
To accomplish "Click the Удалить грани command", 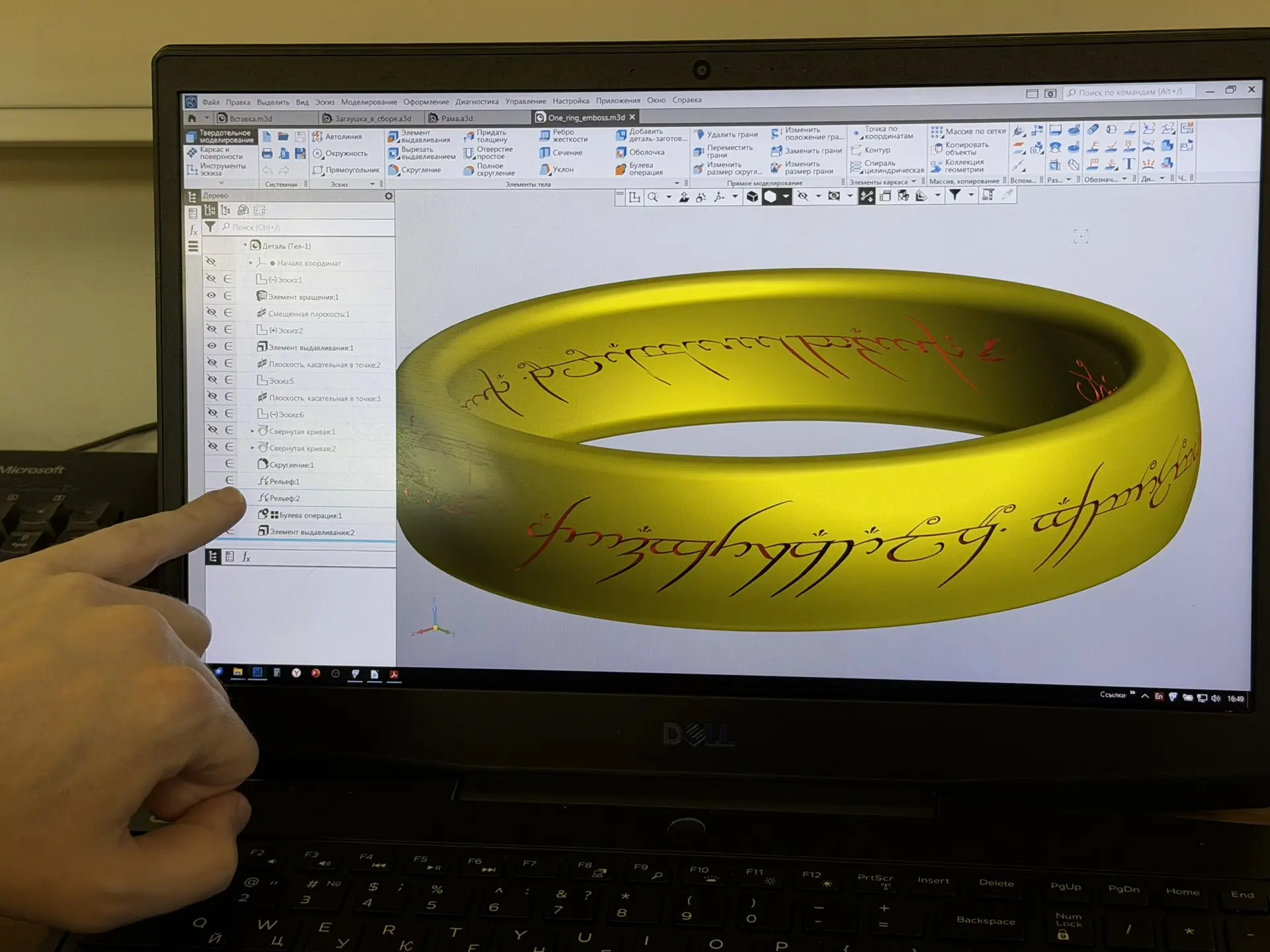I will pos(726,134).
